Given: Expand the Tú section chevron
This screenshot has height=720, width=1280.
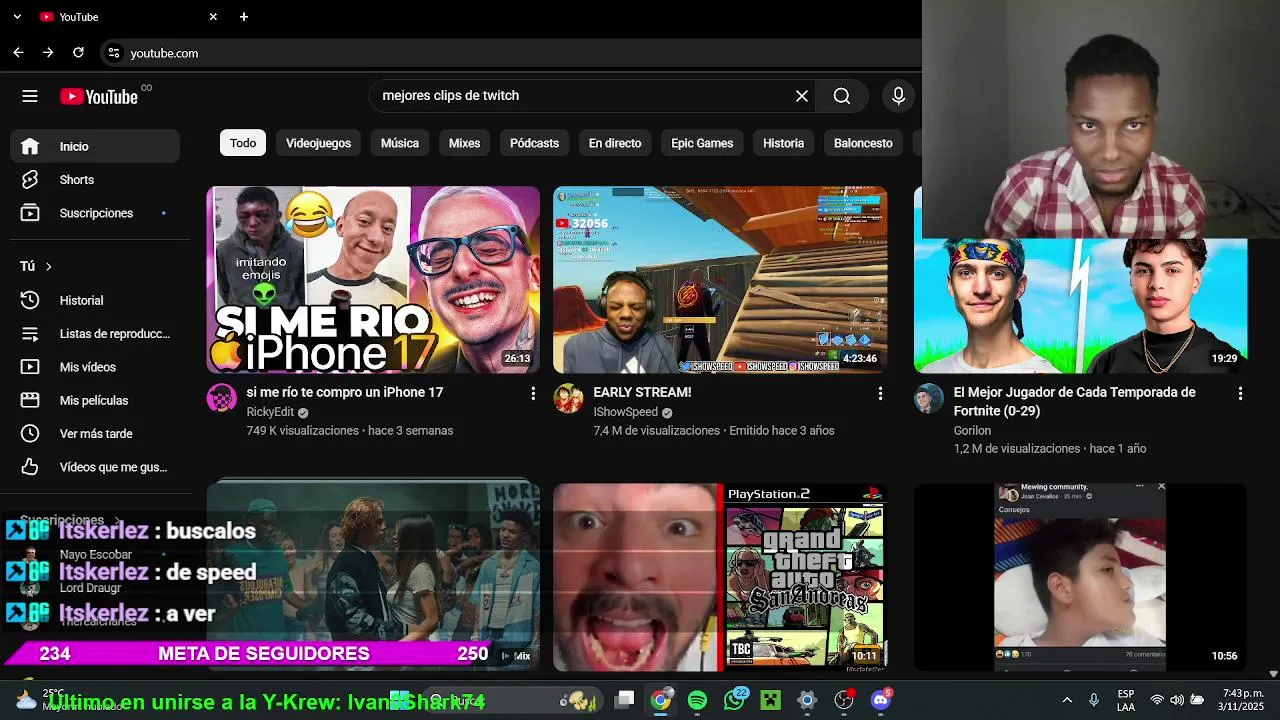Looking at the screenshot, I should [x=48, y=266].
